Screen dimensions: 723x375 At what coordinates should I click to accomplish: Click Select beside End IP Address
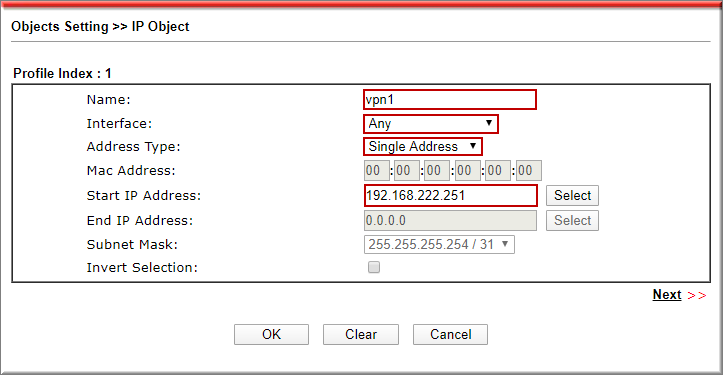click(572, 220)
